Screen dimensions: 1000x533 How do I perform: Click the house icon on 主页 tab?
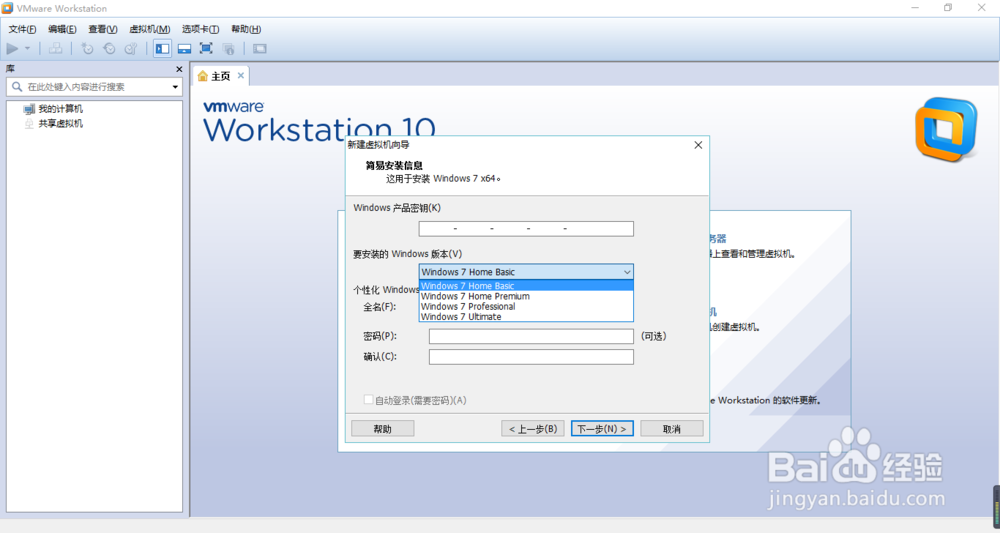point(203,77)
